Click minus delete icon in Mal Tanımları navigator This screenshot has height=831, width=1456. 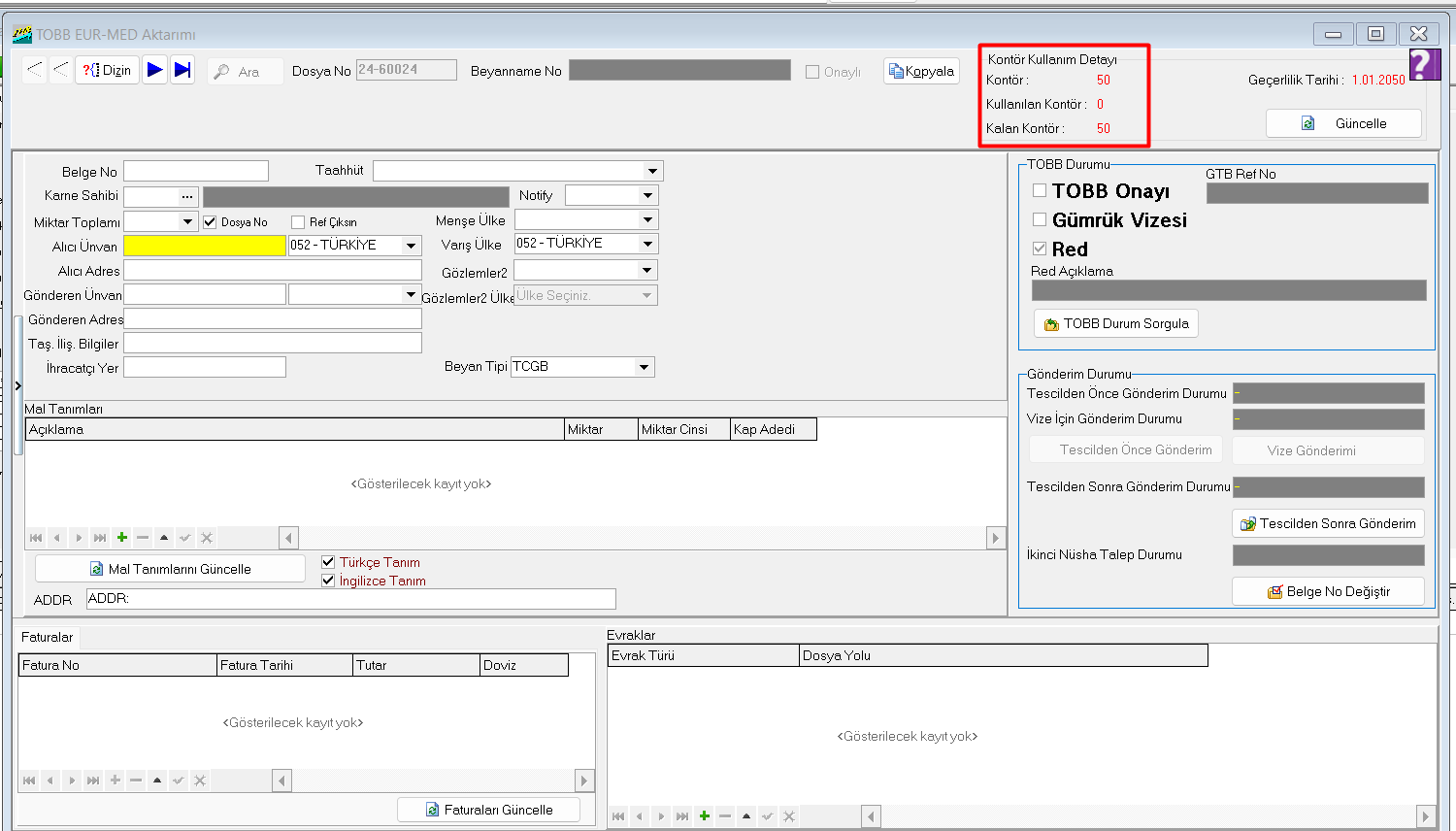[143, 538]
